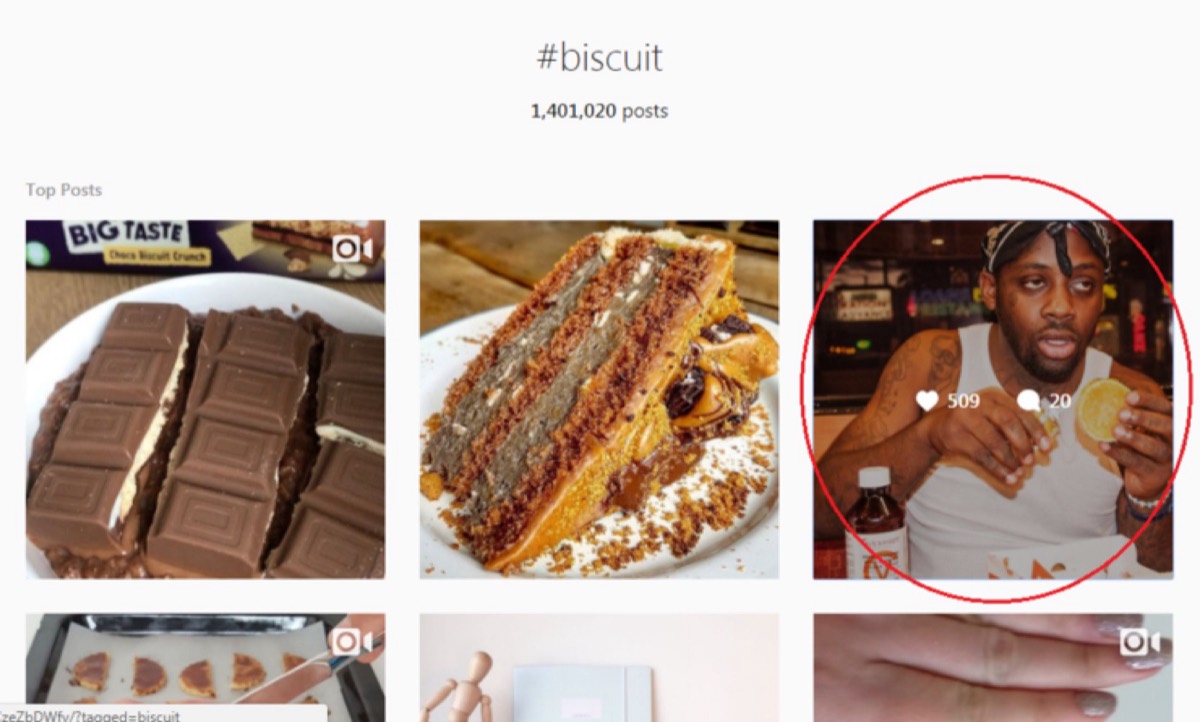Open the post of the man eating biscuits
Image resolution: width=1200 pixels, height=722 pixels.
pyautogui.click(x=993, y=399)
